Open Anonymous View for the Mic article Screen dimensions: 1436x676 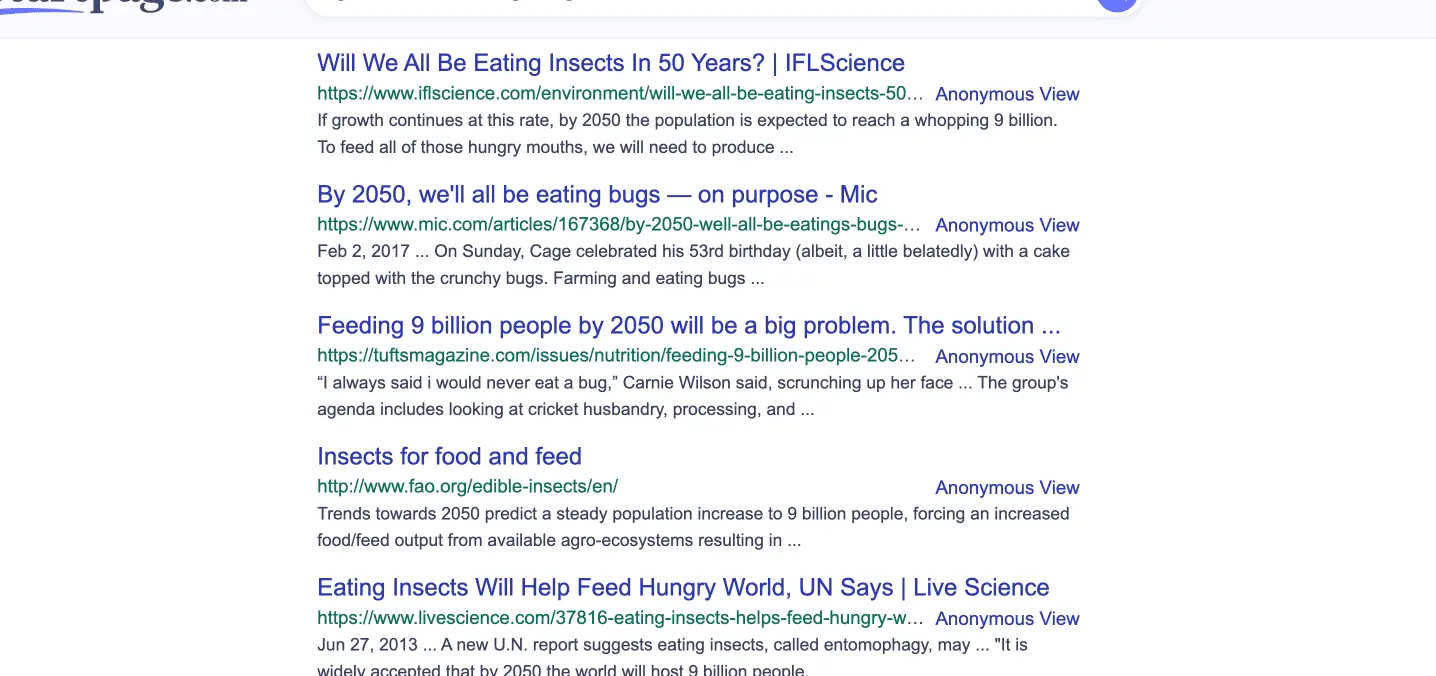[1006, 225]
